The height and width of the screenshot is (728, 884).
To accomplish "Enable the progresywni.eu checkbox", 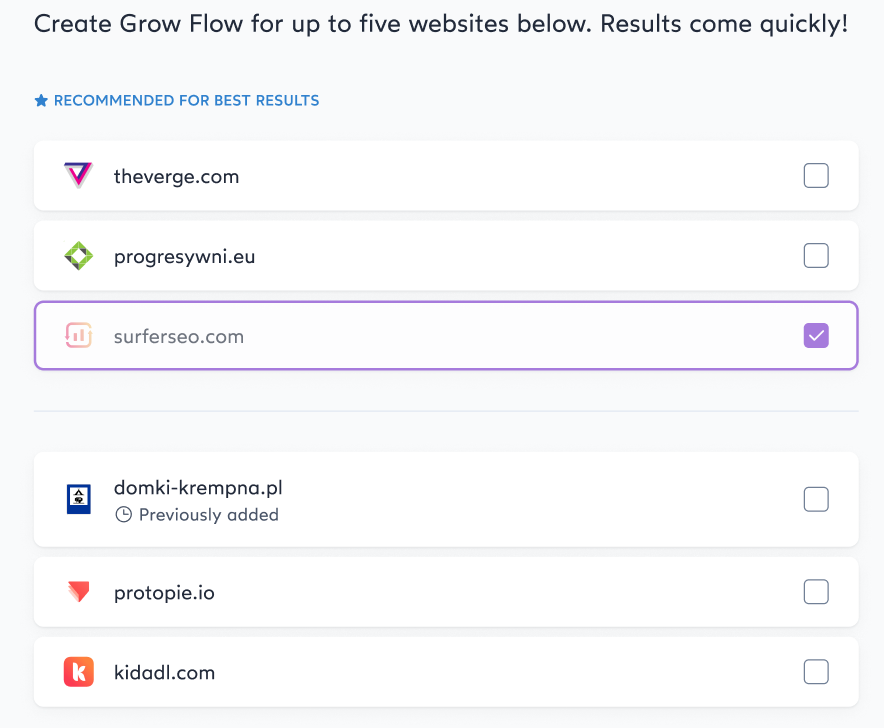I will (816, 255).
